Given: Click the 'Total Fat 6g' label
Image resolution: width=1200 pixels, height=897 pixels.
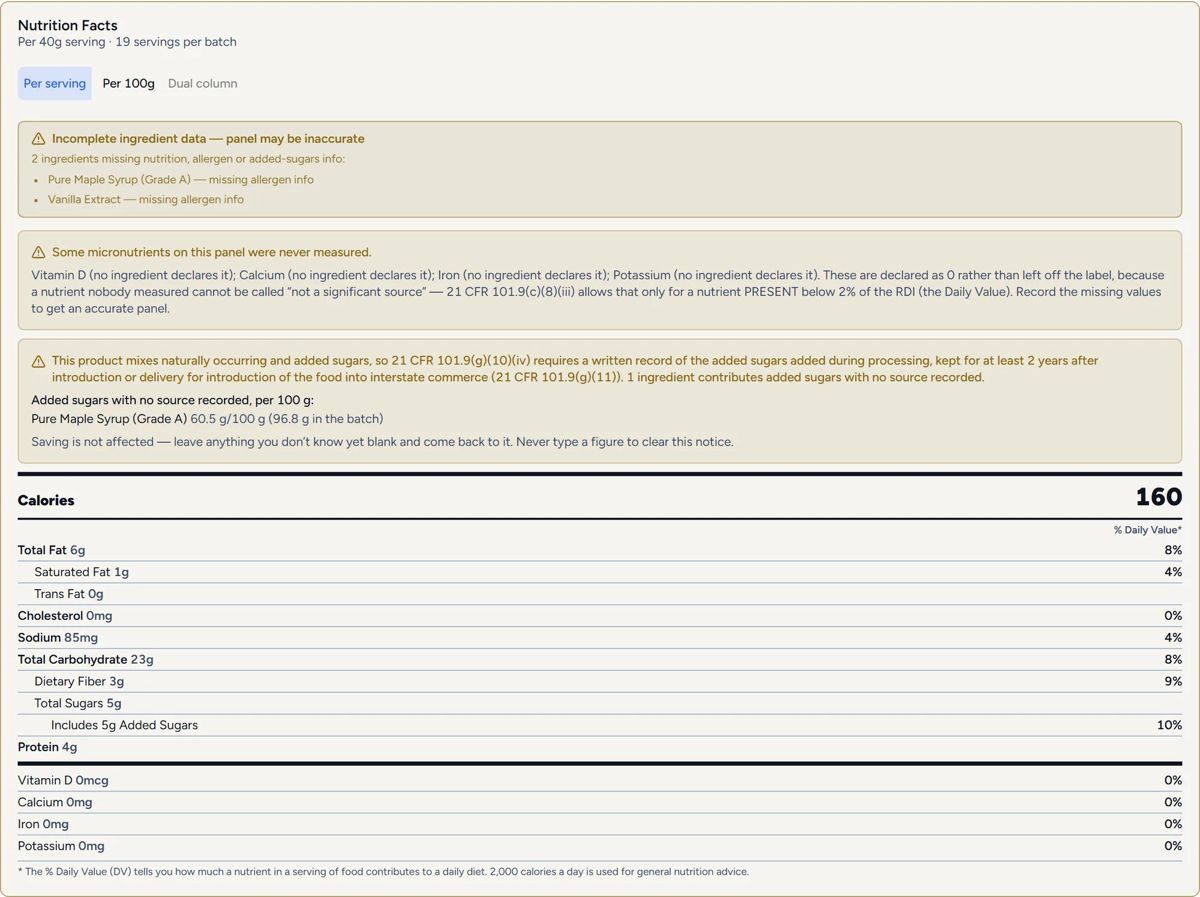Looking at the screenshot, I should coord(52,550).
